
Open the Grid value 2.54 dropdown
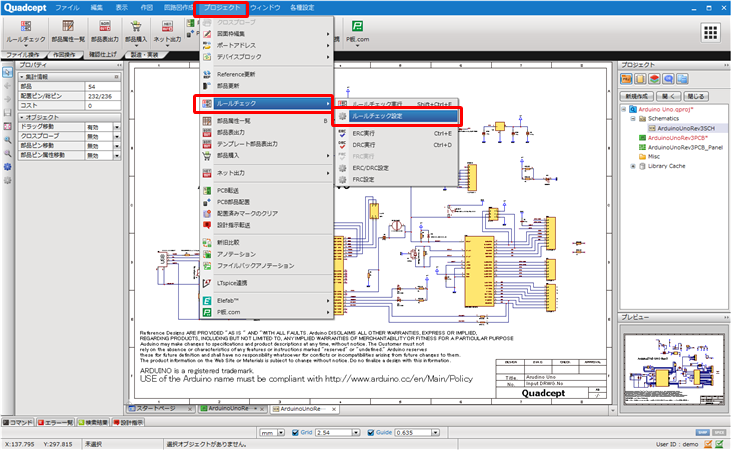coord(356,433)
